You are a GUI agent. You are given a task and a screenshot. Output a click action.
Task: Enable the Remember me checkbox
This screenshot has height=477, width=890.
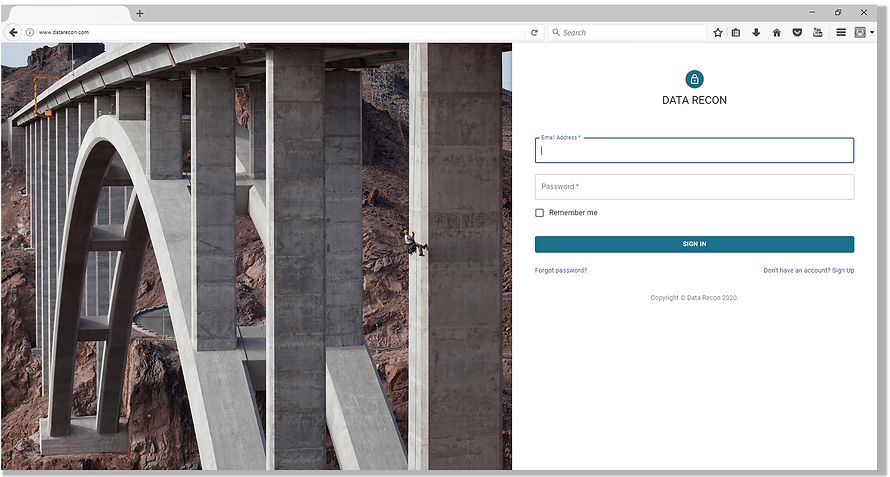click(x=540, y=213)
